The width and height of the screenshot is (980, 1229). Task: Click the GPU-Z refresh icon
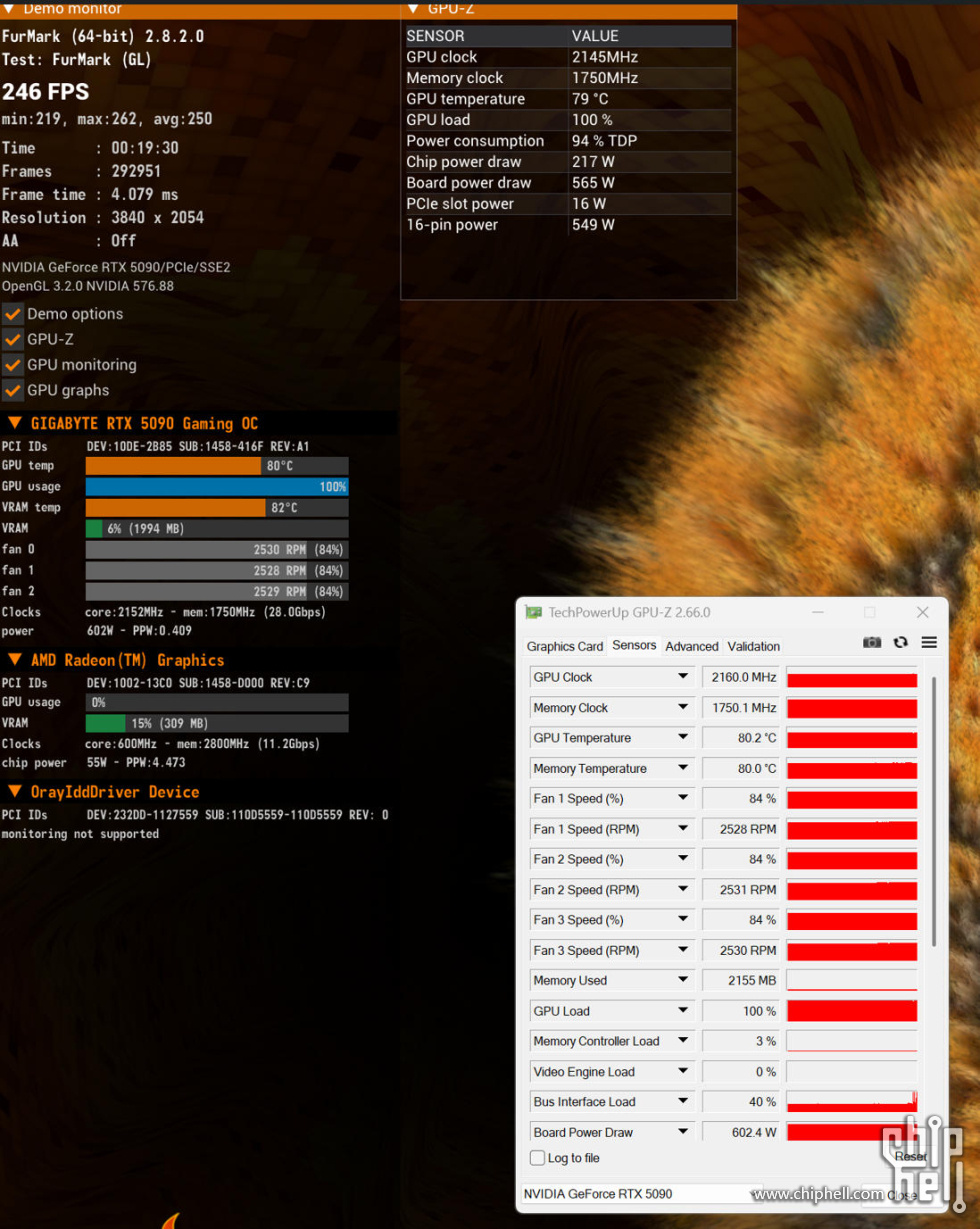pos(901,642)
